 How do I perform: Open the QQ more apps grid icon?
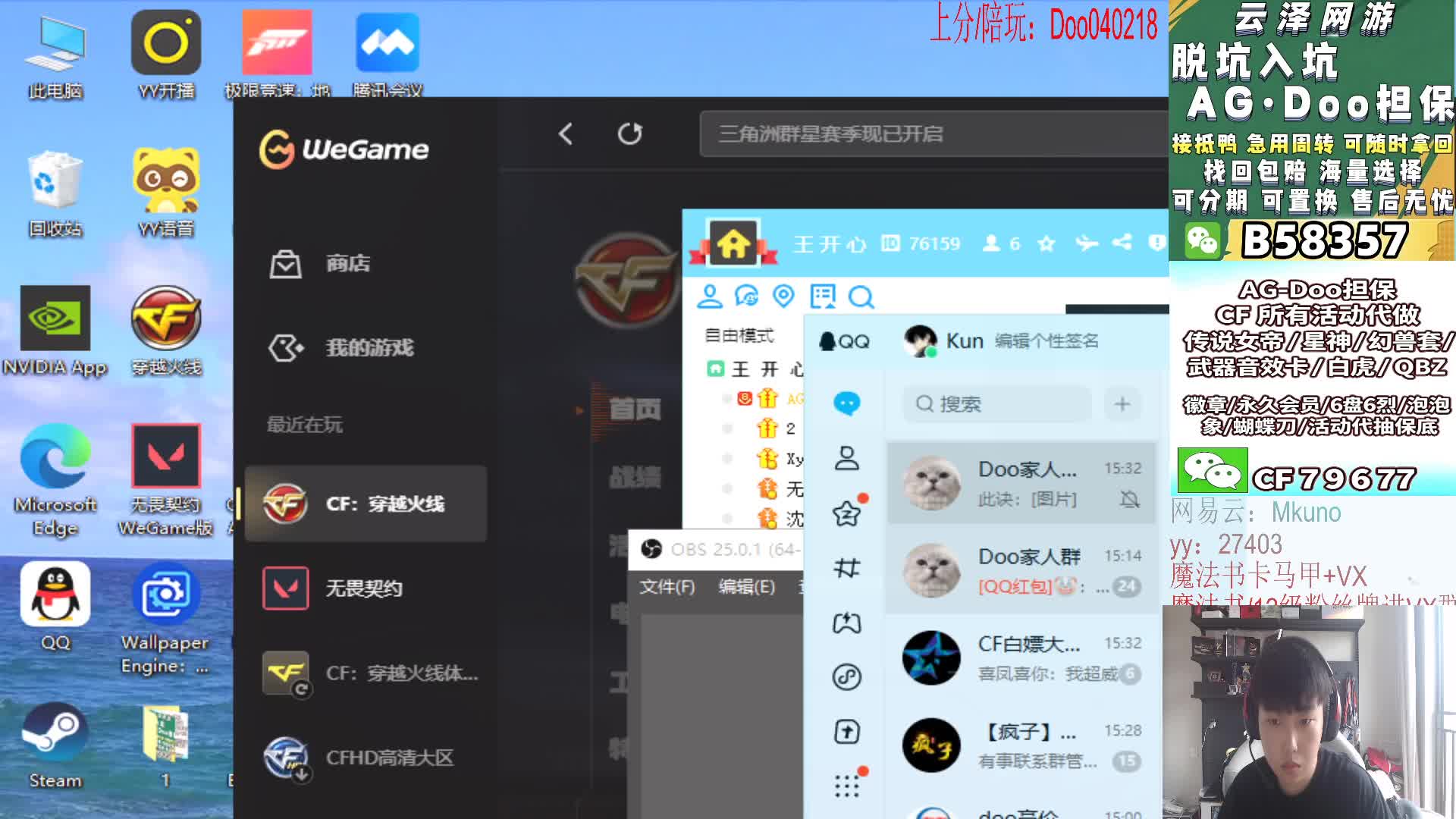pyautogui.click(x=847, y=786)
